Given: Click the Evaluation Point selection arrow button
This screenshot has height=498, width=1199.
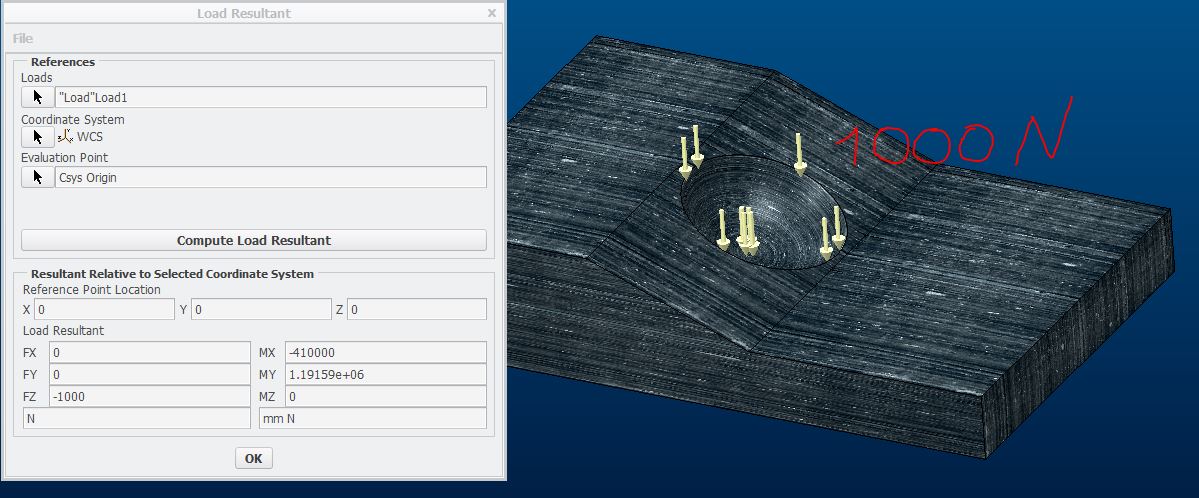Looking at the screenshot, I should tap(37, 177).
